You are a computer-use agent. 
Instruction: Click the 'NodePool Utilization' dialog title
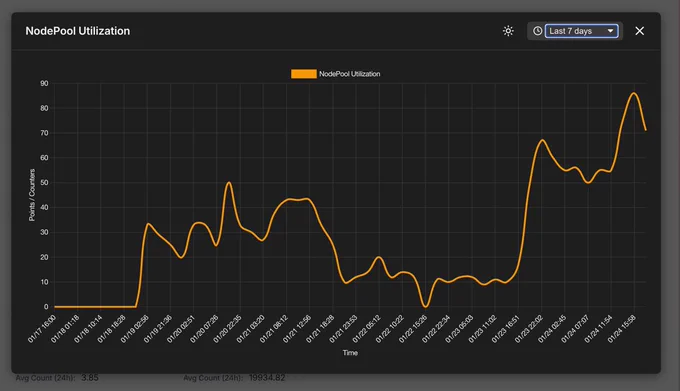78,31
